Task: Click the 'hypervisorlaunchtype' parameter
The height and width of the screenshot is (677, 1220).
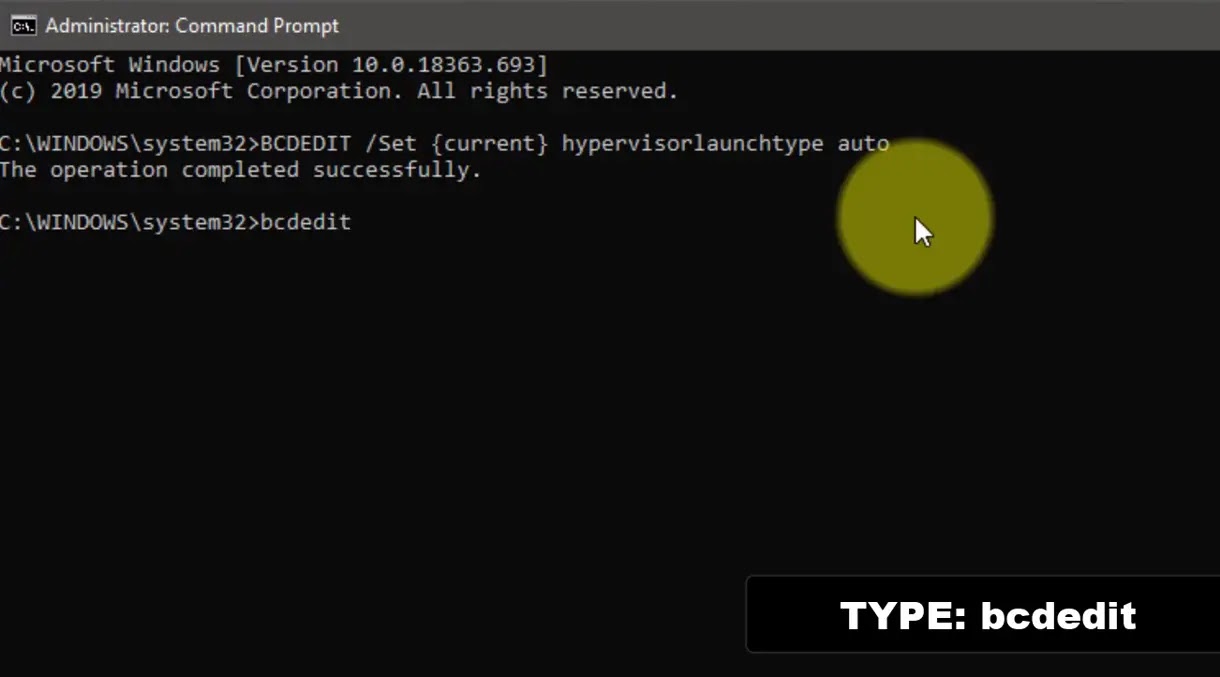Action: [692, 144]
